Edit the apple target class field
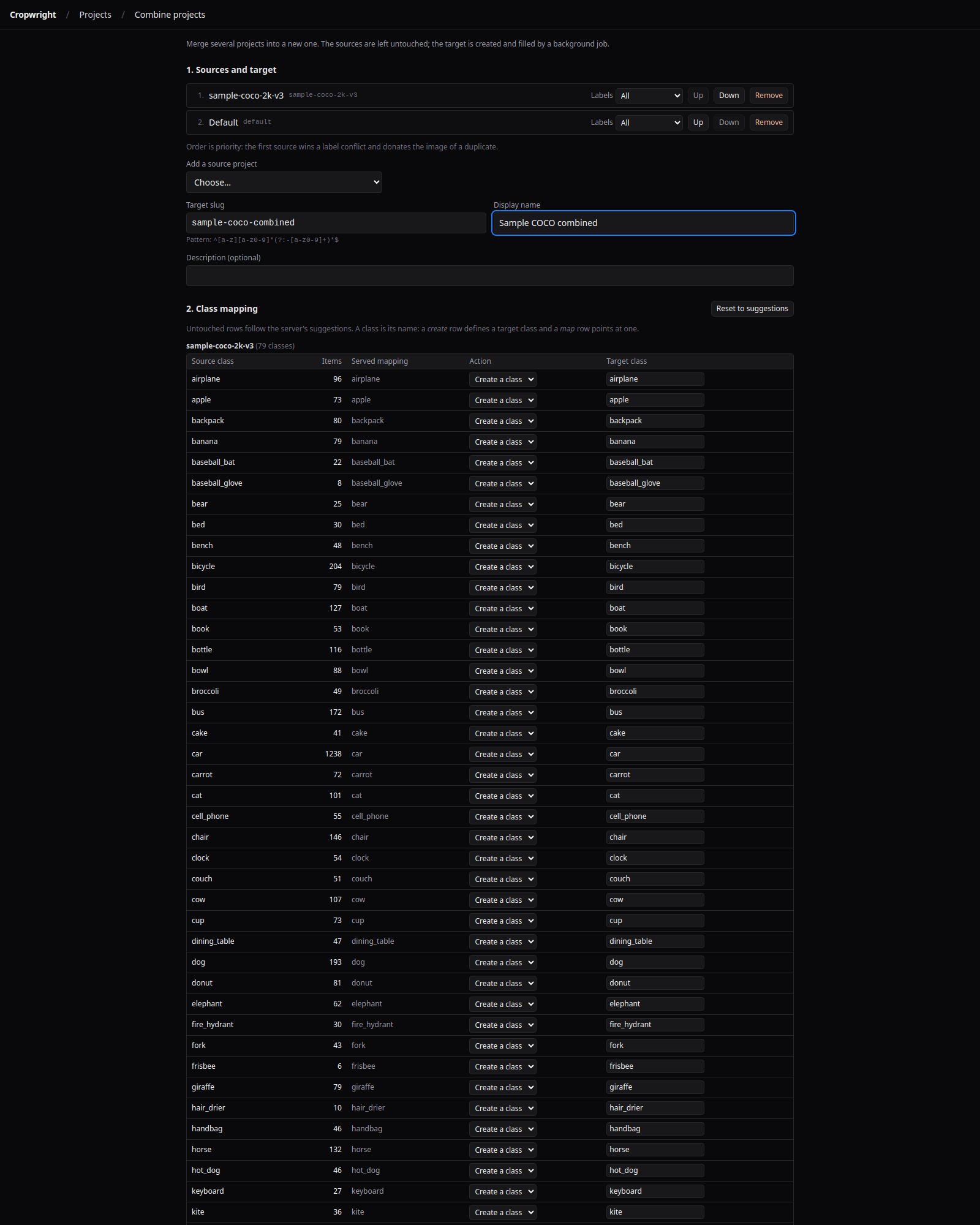The width and height of the screenshot is (980, 1225). [655, 400]
